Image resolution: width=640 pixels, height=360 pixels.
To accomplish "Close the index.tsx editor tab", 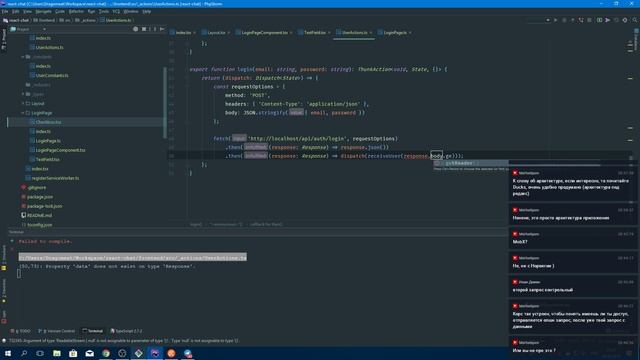I will (x=194, y=33).
